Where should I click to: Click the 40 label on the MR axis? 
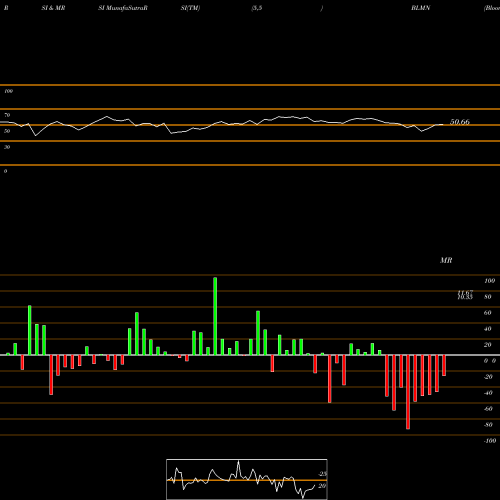488,329
